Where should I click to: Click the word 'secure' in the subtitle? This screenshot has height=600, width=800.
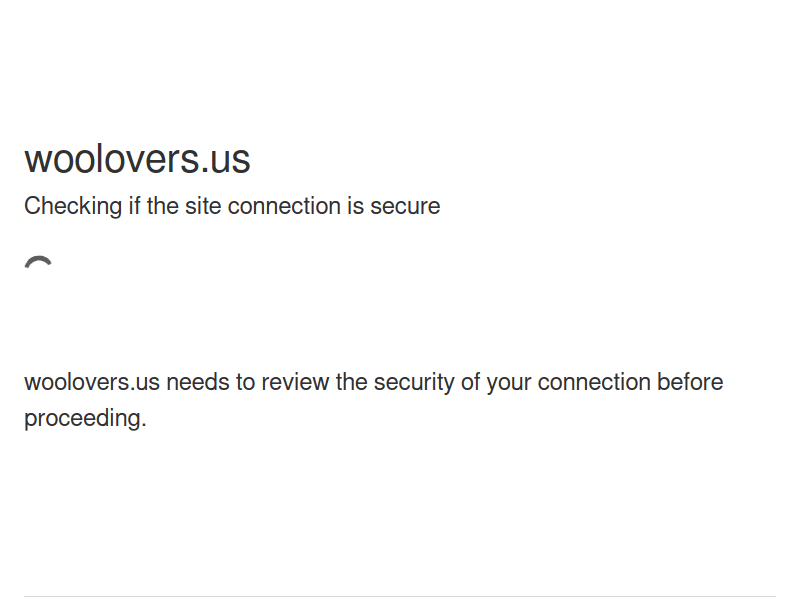pos(405,206)
